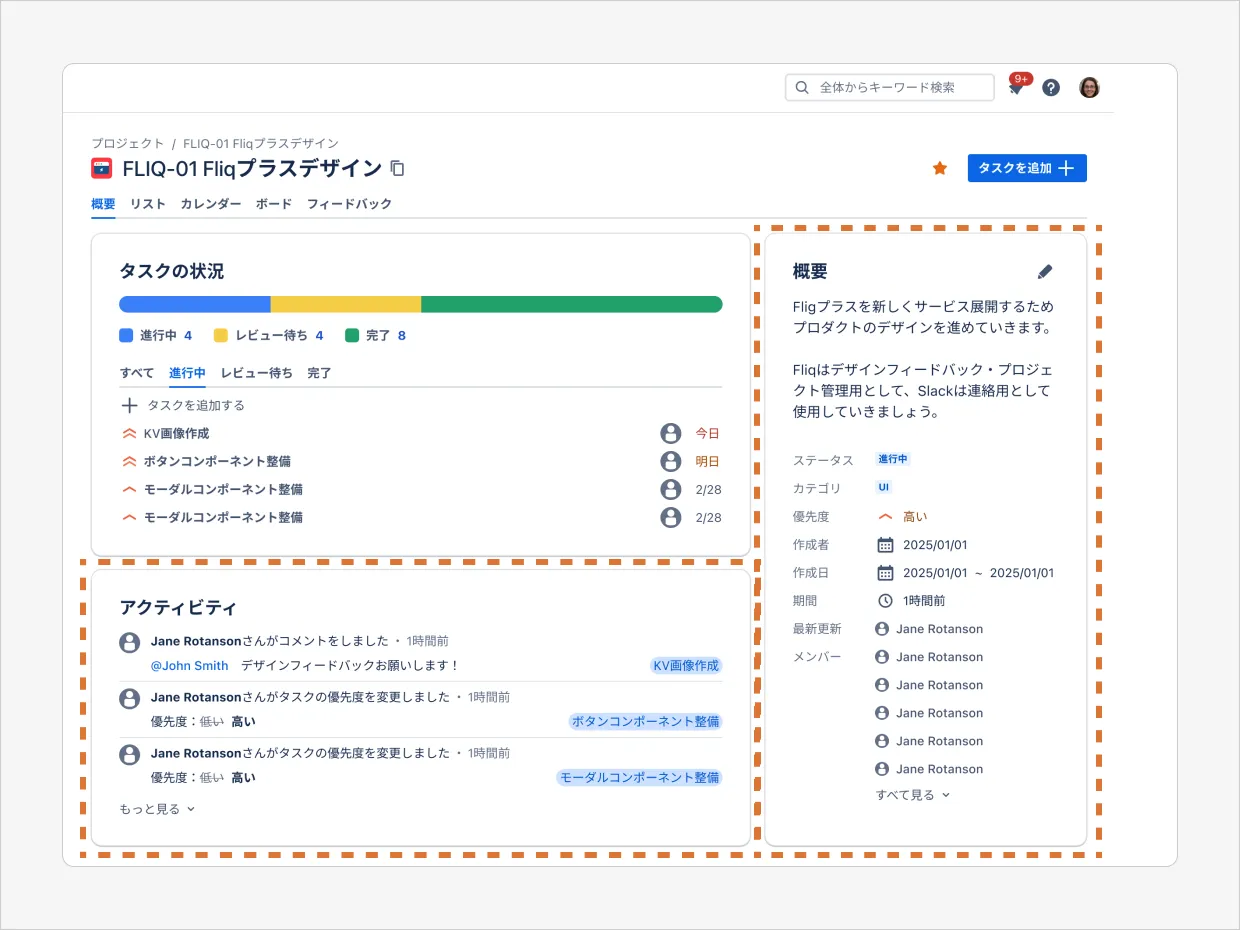Open the ボタンコンポーネント整備 activity tag
This screenshot has height=930, width=1240.
click(x=645, y=721)
